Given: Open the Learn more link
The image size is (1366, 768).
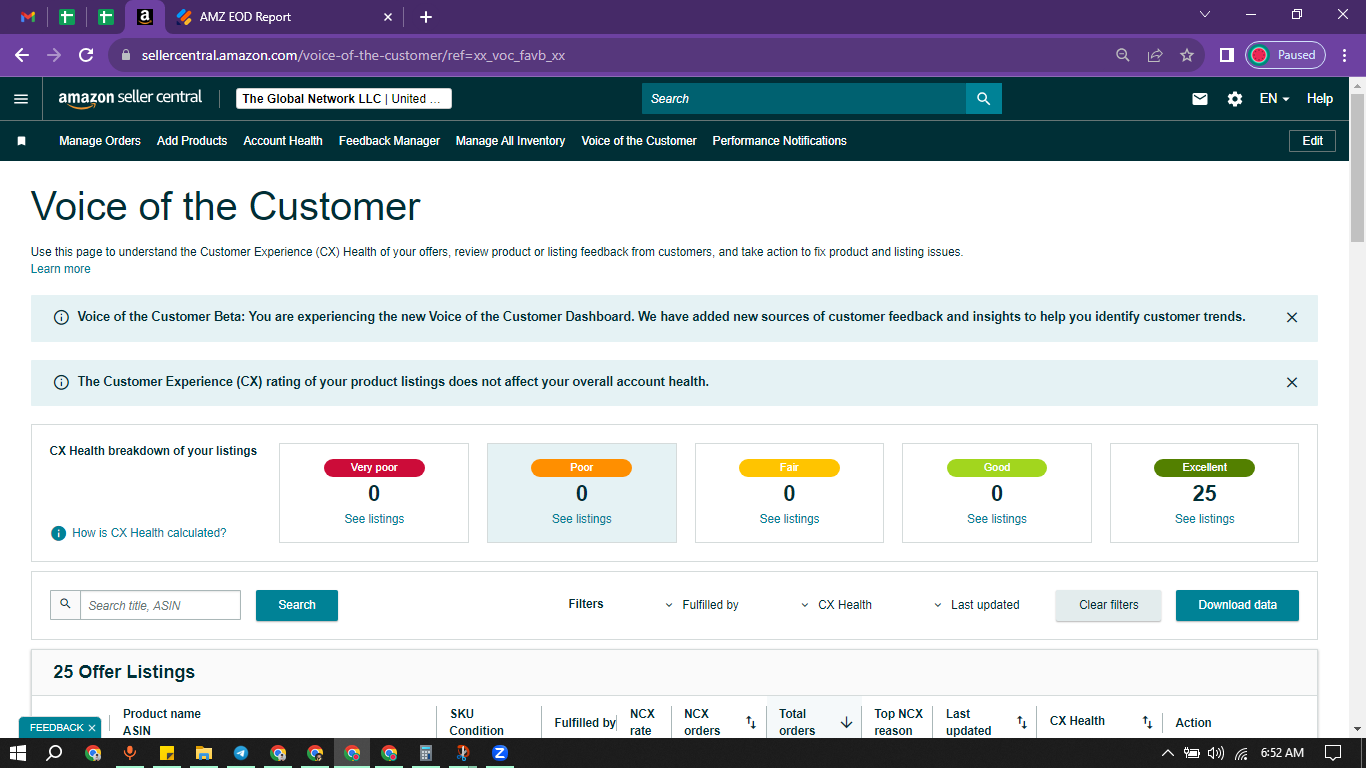Looking at the screenshot, I should 61,269.
